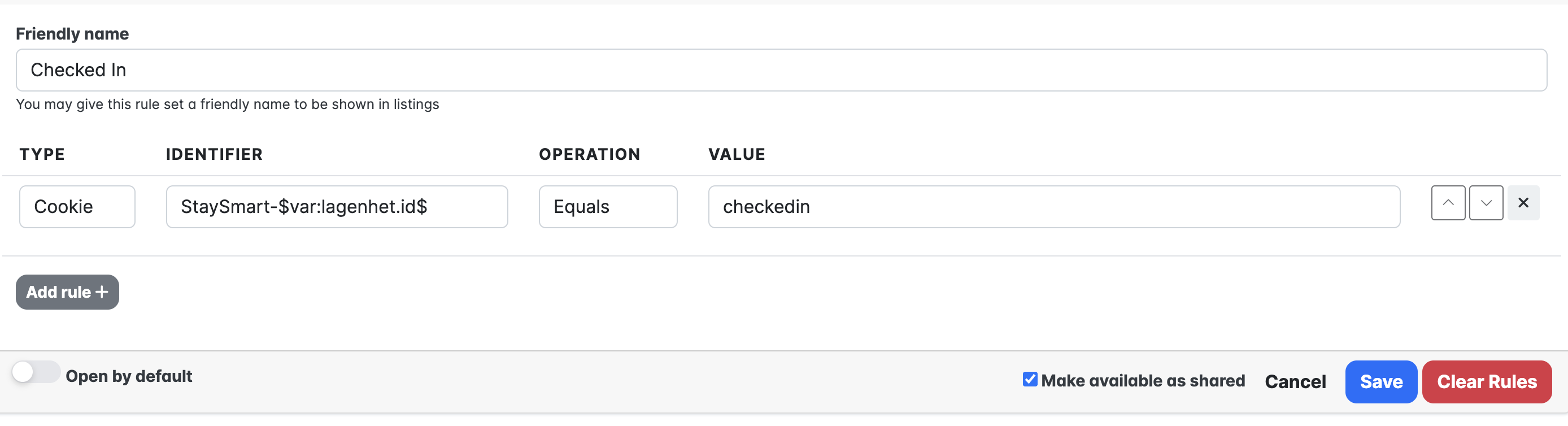Image resolution: width=1568 pixels, height=426 pixels.
Task: Click the OPERATION column header
Action: [589, 154]
